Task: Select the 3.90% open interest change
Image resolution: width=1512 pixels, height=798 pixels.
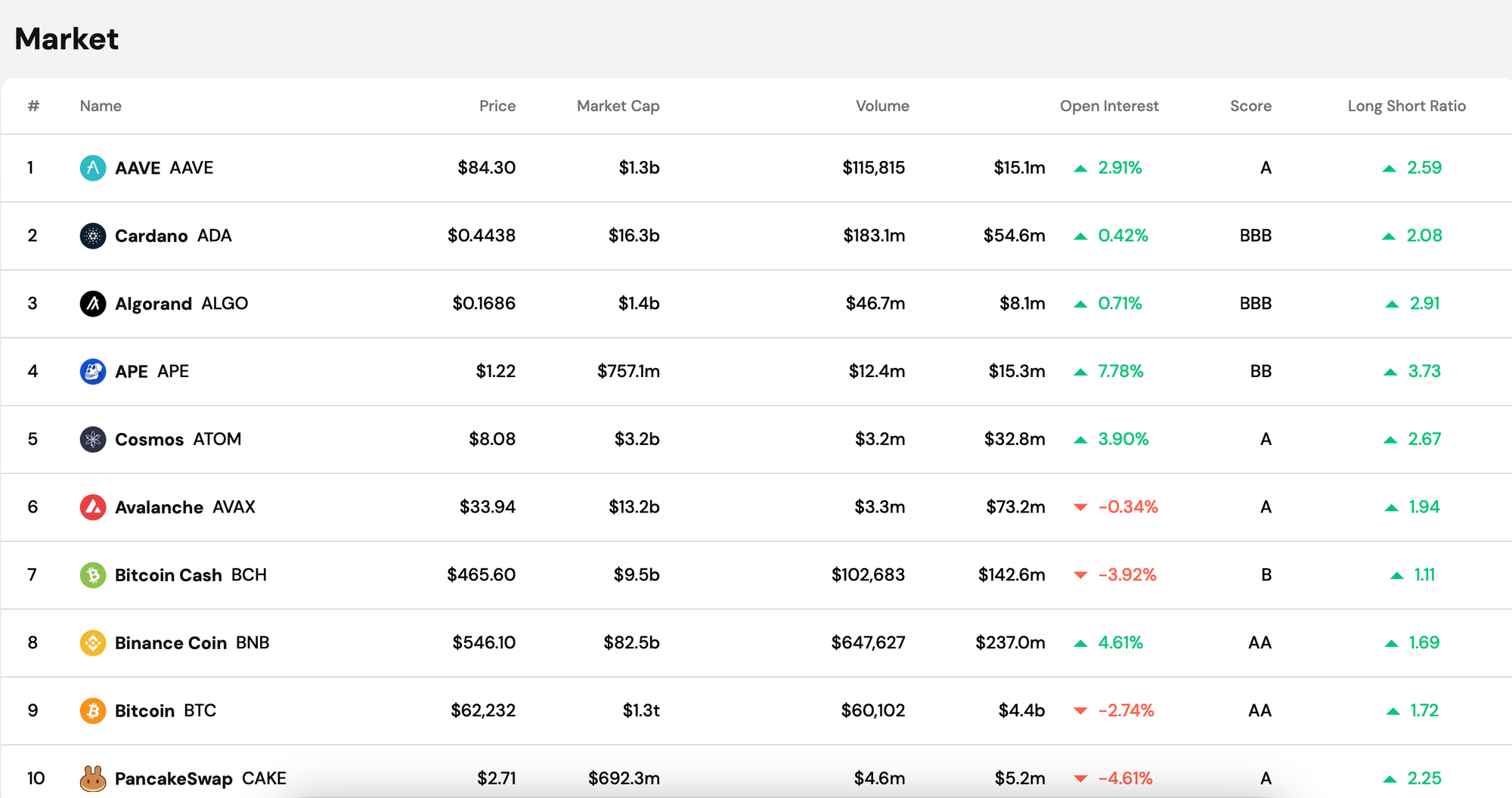Action: (x=1123, y=439)
